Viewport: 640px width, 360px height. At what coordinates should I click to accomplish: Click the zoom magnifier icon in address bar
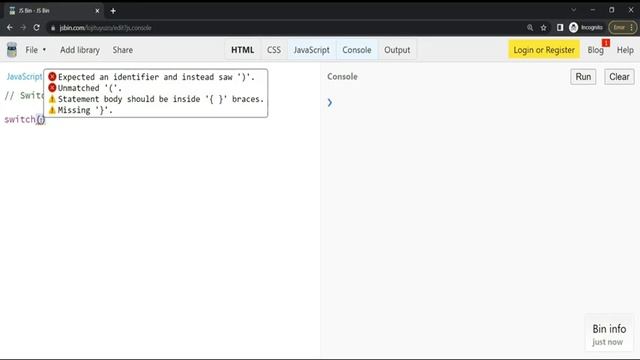click(x=530, y=27)
